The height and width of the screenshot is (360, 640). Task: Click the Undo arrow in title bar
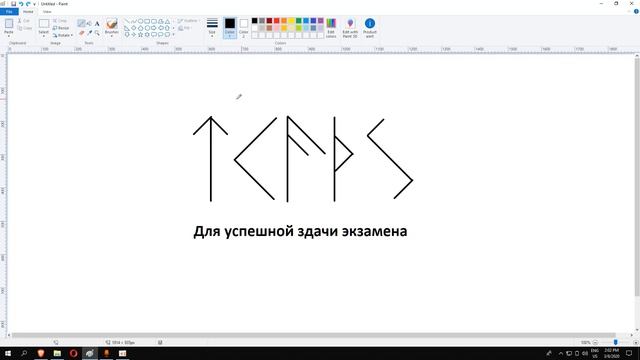tap(21, 4)
